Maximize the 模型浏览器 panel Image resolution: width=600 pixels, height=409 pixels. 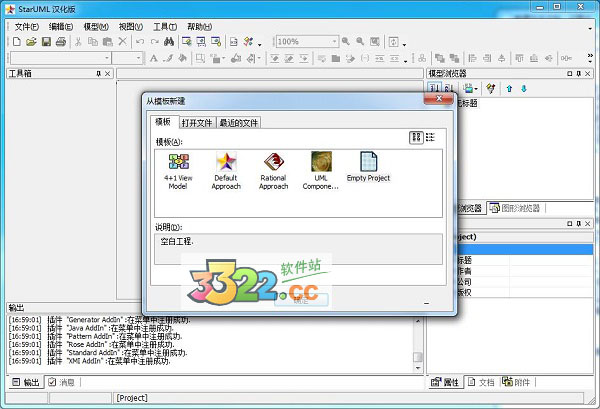click(x=570, y=73)
